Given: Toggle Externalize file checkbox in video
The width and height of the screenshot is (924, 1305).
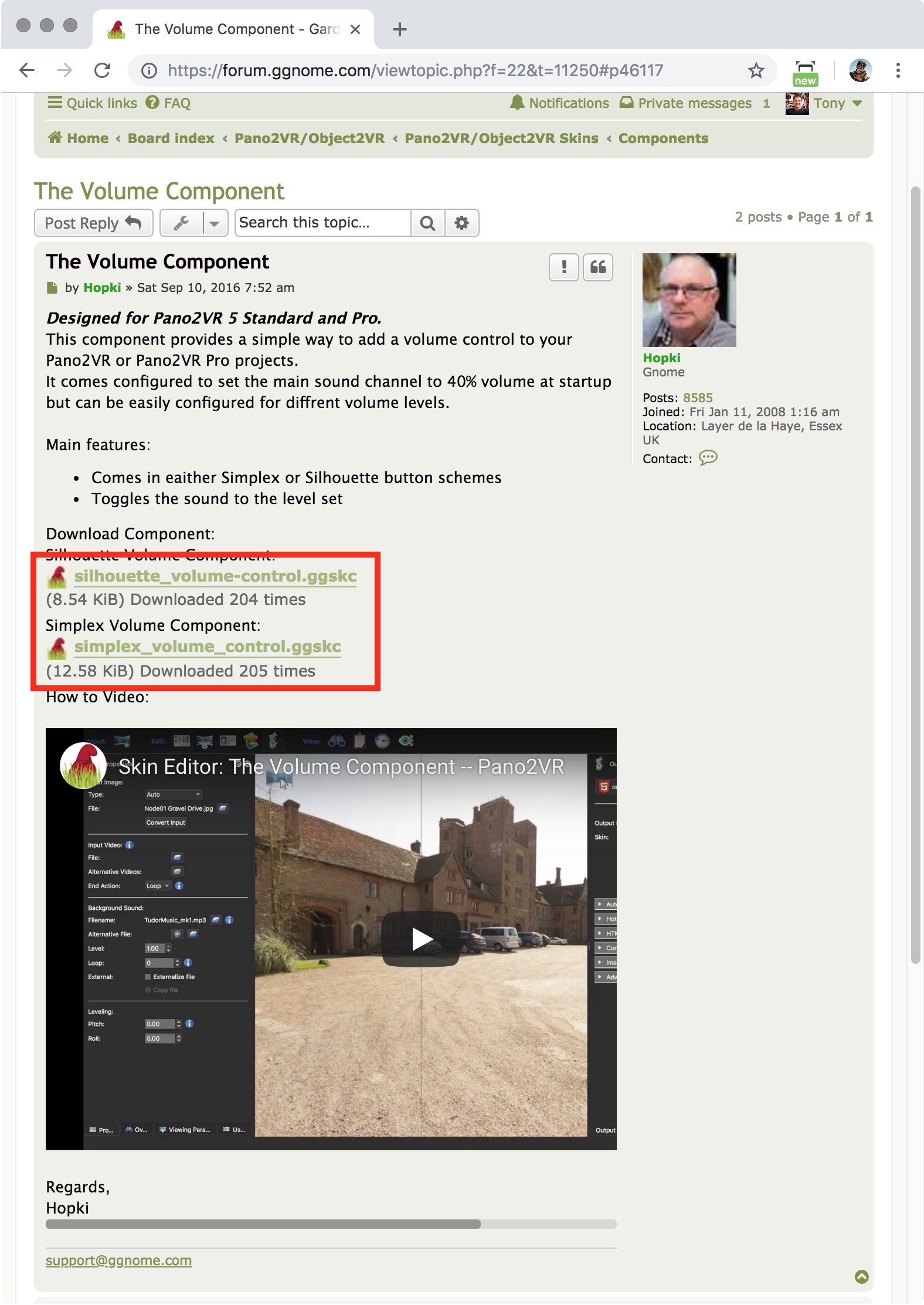Looking at the screenshot, I should tap(148, 977).
